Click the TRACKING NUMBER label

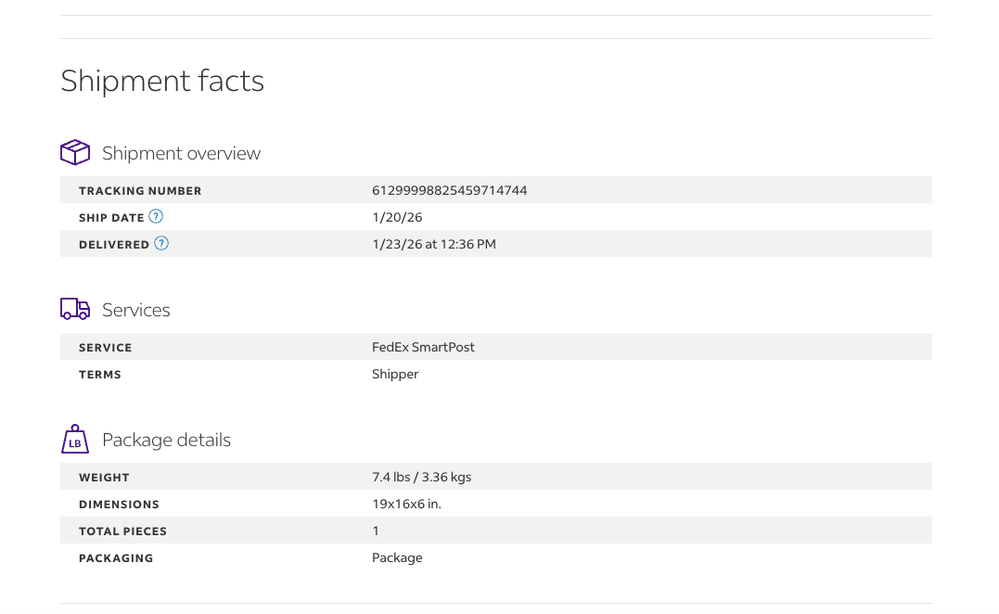click(x=140, y=191)
